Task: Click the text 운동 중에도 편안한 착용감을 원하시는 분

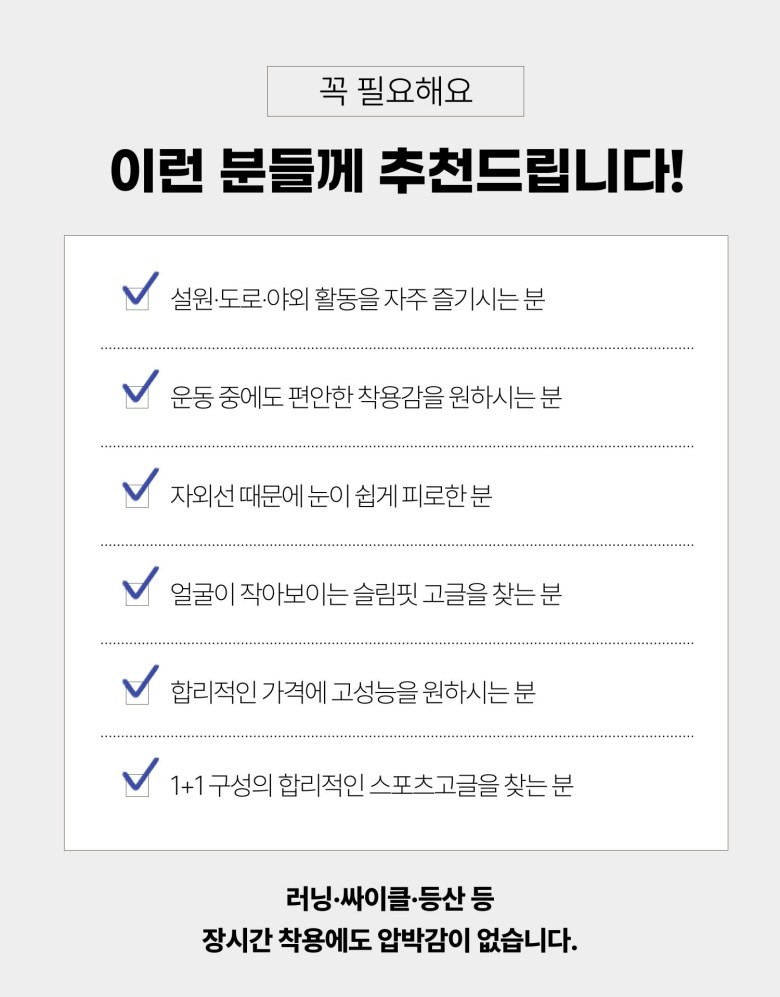Action: point(366,396)
